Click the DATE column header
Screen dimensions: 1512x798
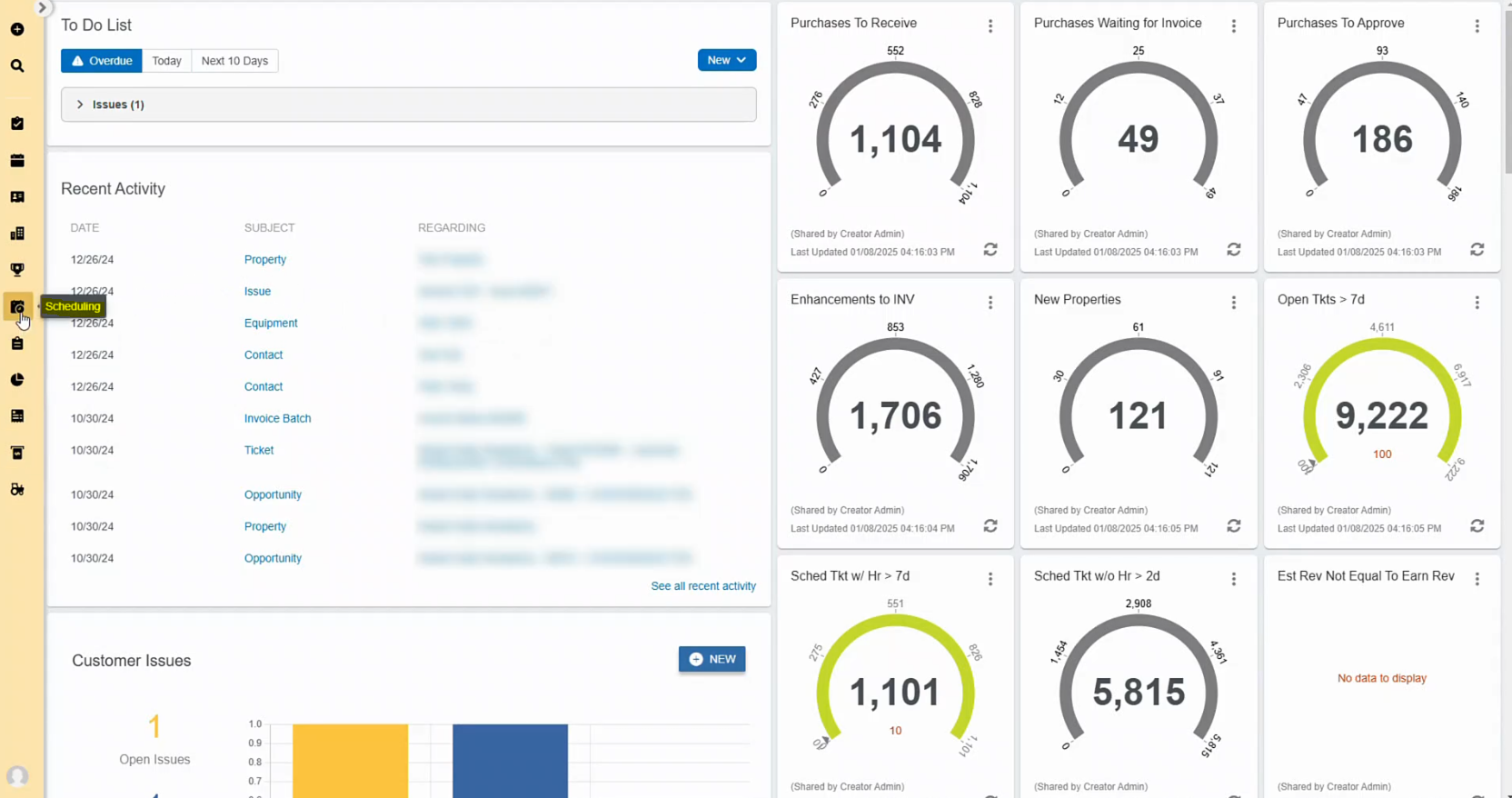pyautogui.click(x=85, y=227)
